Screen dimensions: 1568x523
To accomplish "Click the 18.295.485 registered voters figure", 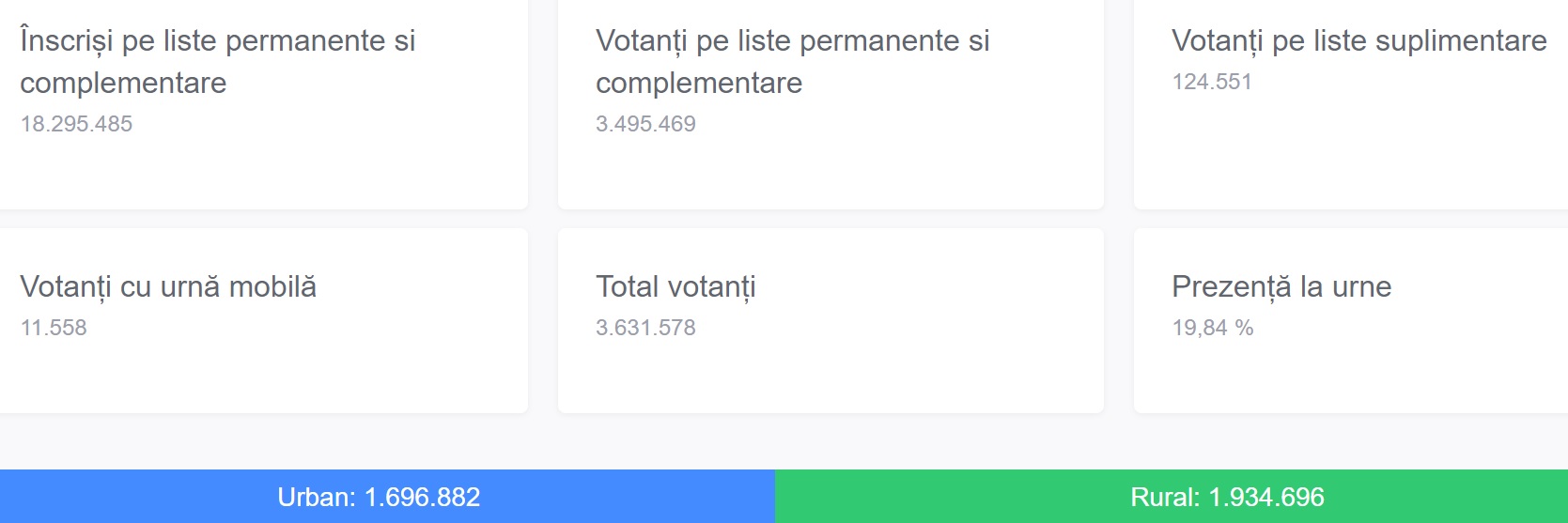I will [76, 124].
